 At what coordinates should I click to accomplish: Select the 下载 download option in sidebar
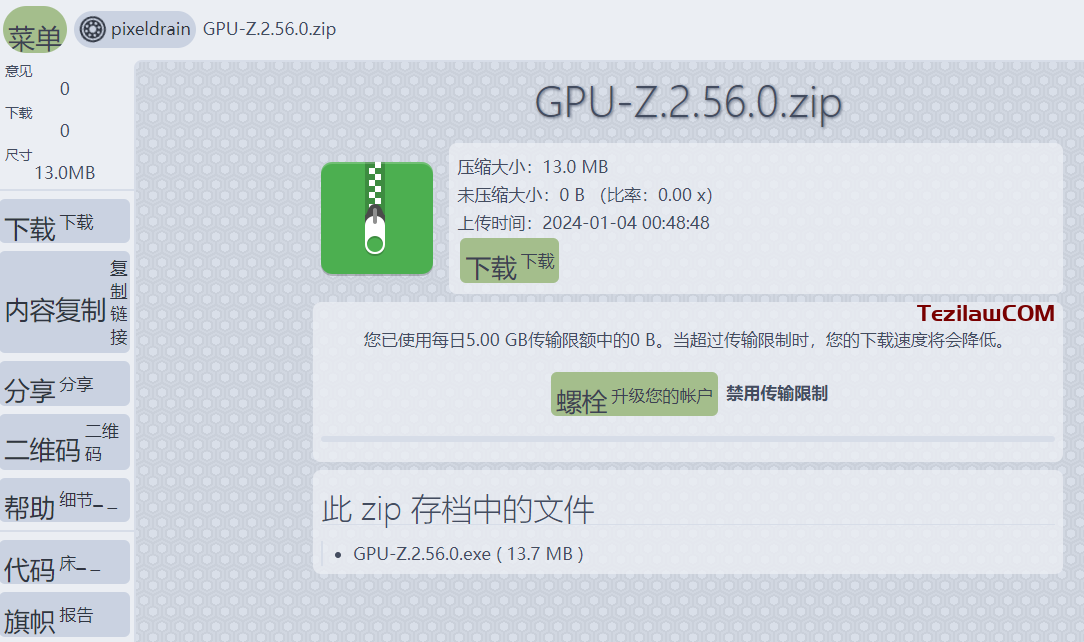(65, 220)
